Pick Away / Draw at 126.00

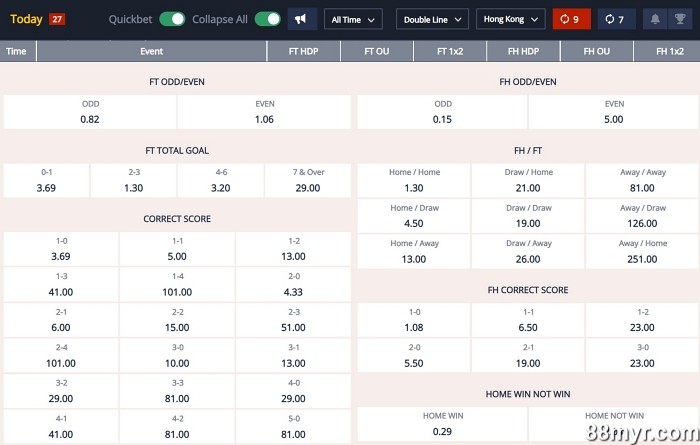642,216
